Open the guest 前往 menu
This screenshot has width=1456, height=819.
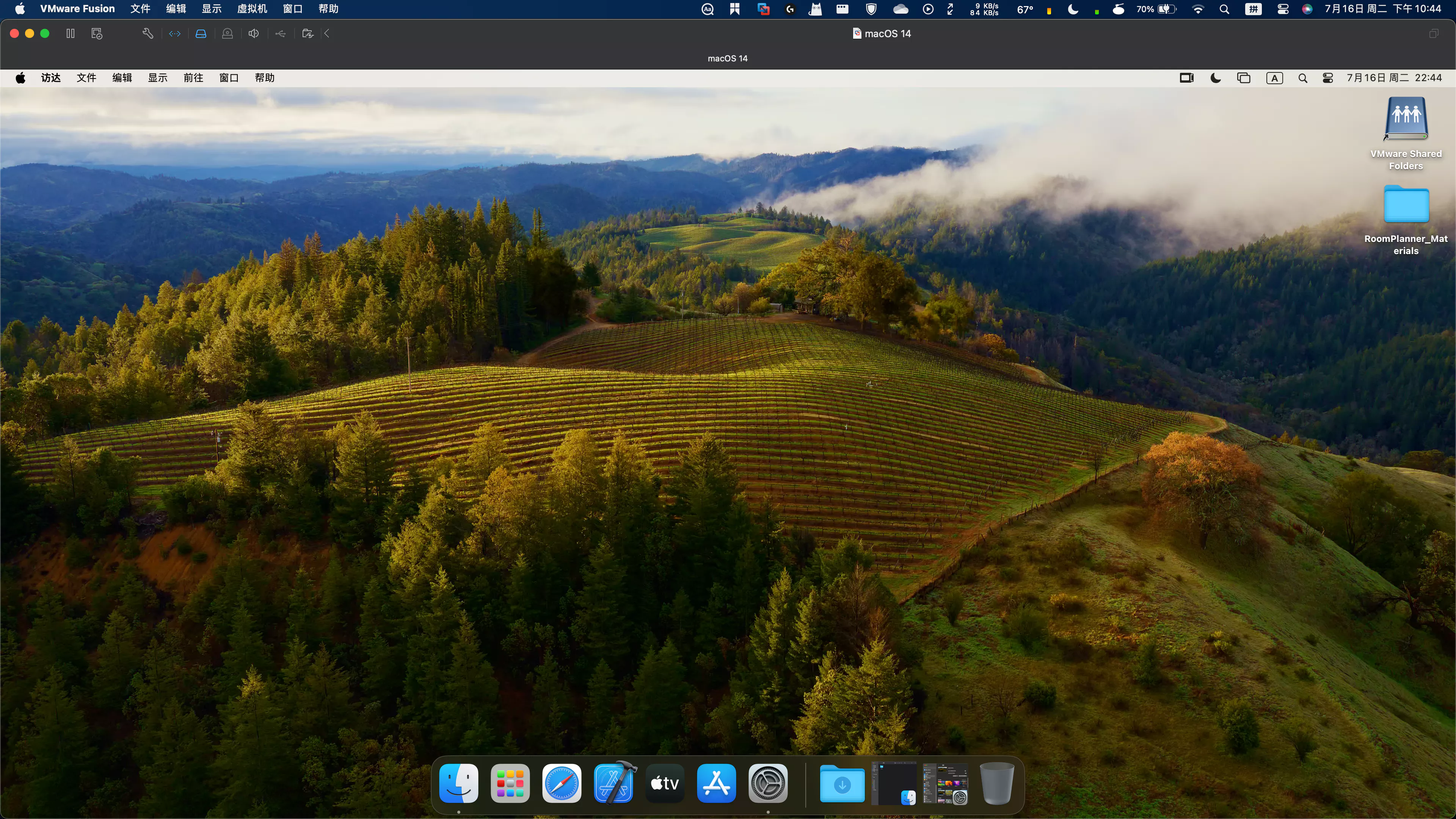(x=193, y=78)
